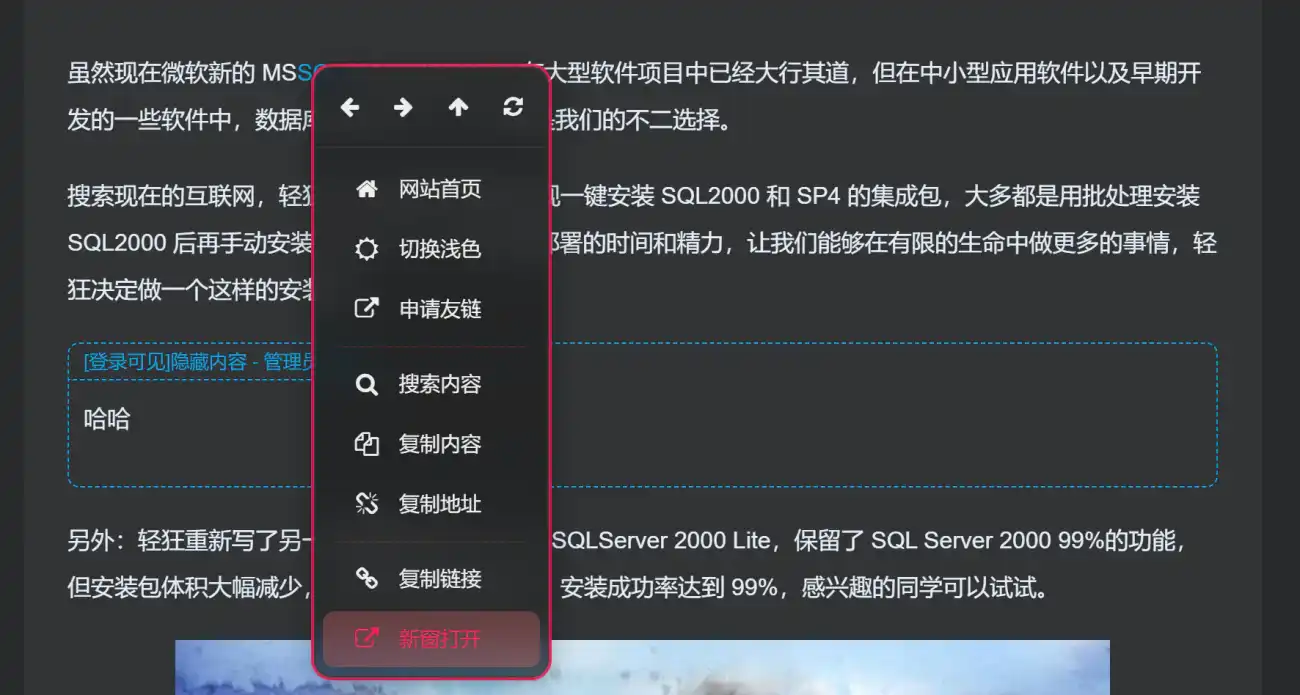This screenshot has width=1300, height=695.
Task: Click the up arrow scroll-to-top icon
Action: coord(458,107)
